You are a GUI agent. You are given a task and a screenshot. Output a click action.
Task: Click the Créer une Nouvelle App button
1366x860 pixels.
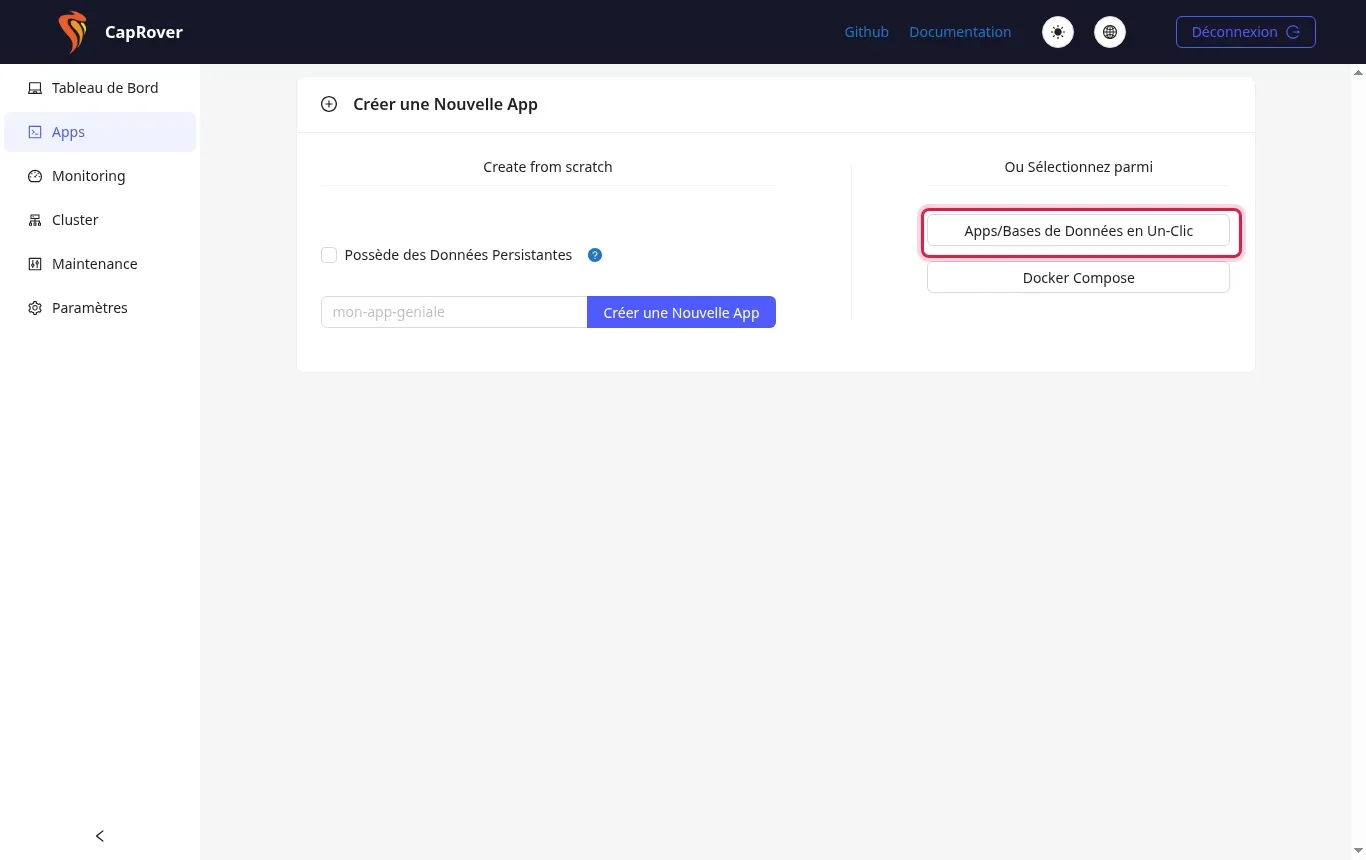[x=681, y=312]
